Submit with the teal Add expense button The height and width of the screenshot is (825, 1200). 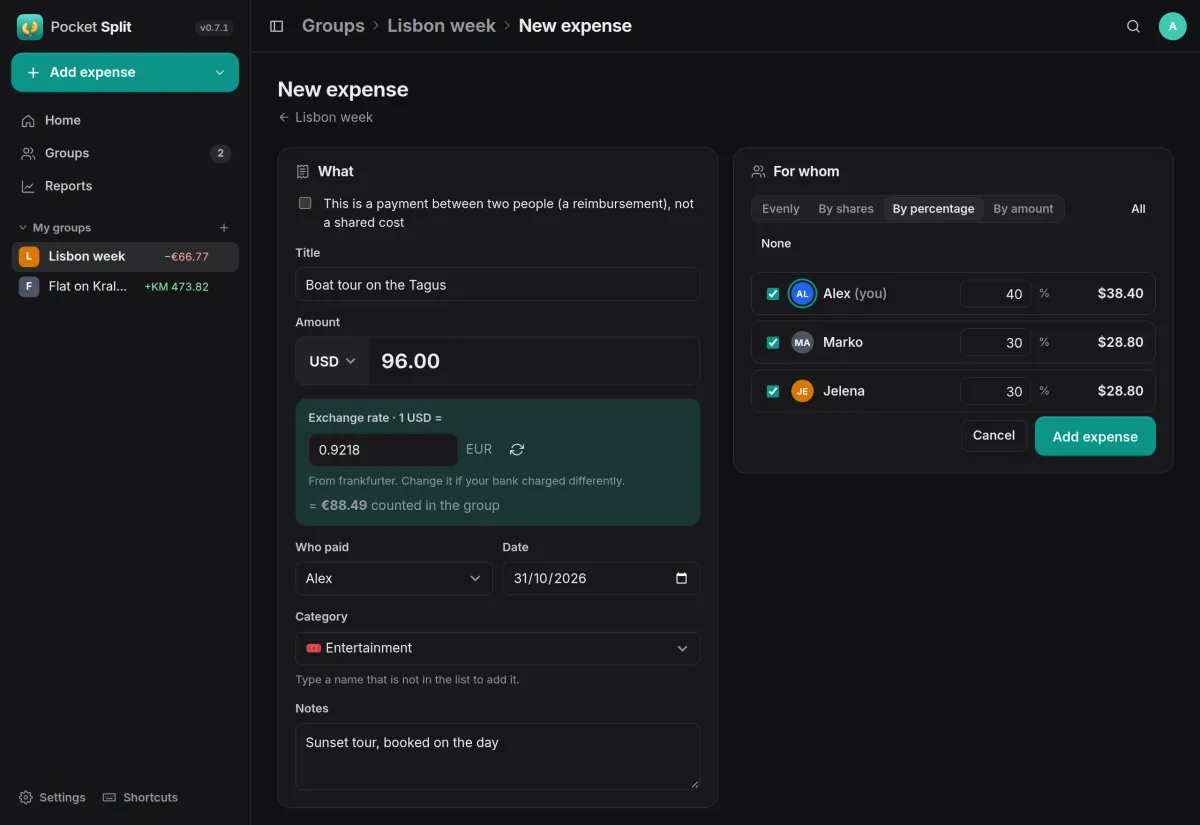click(x=1095, y=436)
